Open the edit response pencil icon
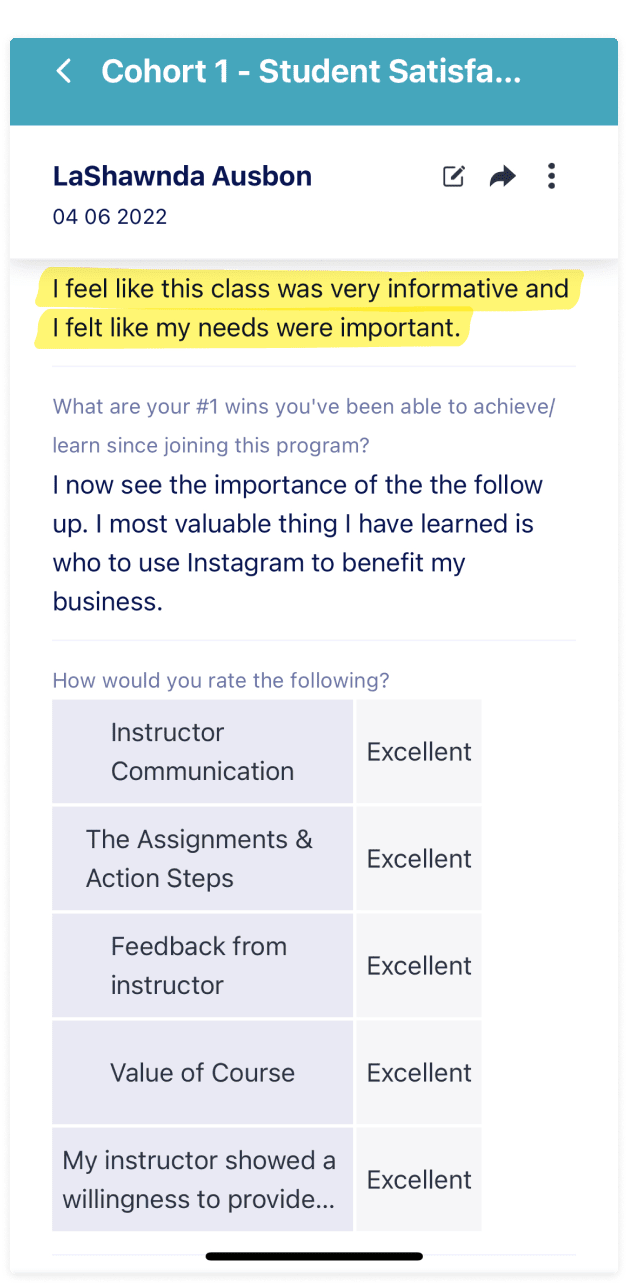The height and width of the screenshot is (1283, 631). pos(453,177)
